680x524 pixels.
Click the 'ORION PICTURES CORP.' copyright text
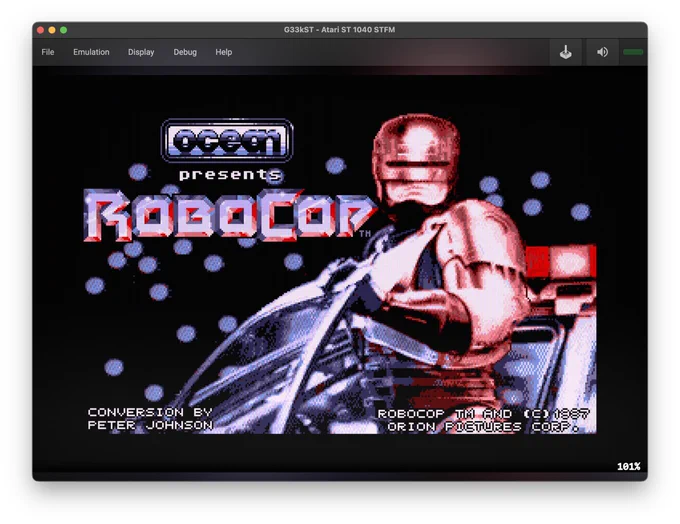point(483,427)
